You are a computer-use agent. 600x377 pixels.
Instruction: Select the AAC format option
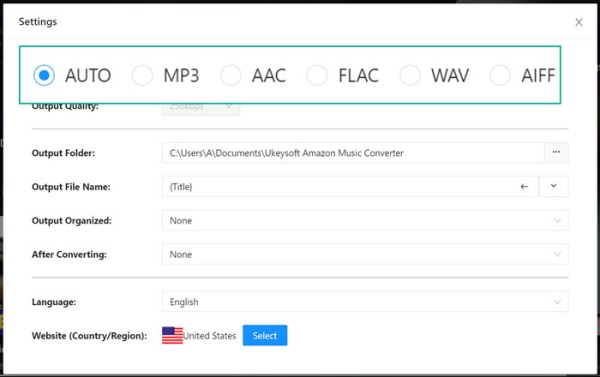pos(231,75)
